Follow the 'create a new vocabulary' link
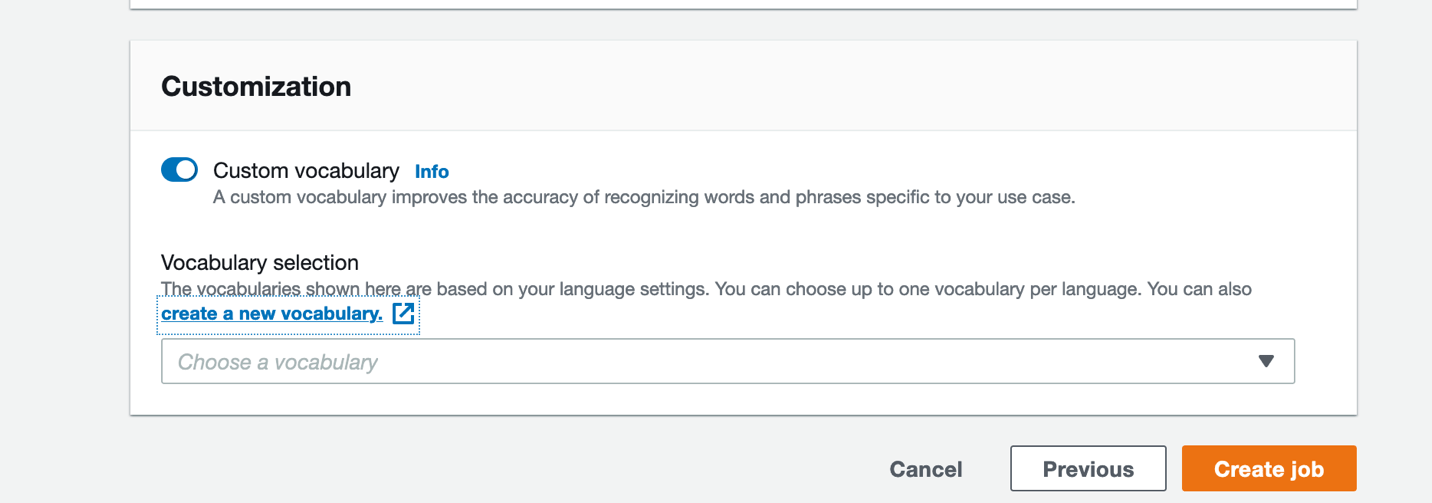The image size is (1432, 503). [272, 314]
